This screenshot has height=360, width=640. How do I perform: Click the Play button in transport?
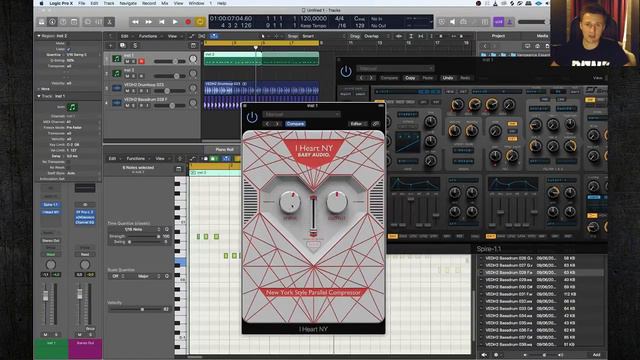175,22
